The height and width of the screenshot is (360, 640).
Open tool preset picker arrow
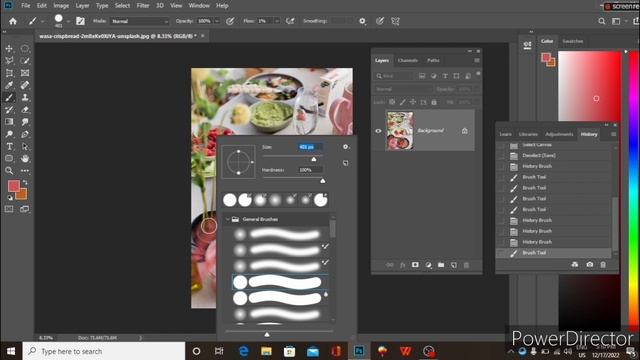[42, 21]
